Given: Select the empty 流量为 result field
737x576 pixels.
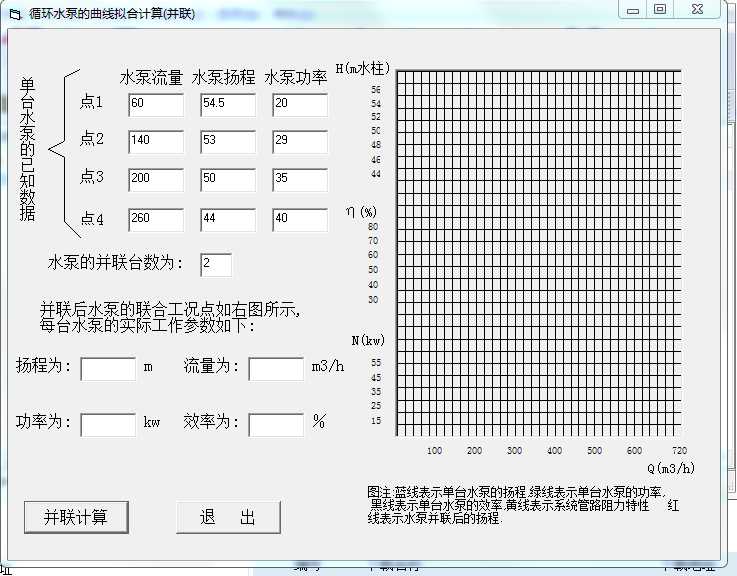Looking at the screenshot, I should (276, 369).
